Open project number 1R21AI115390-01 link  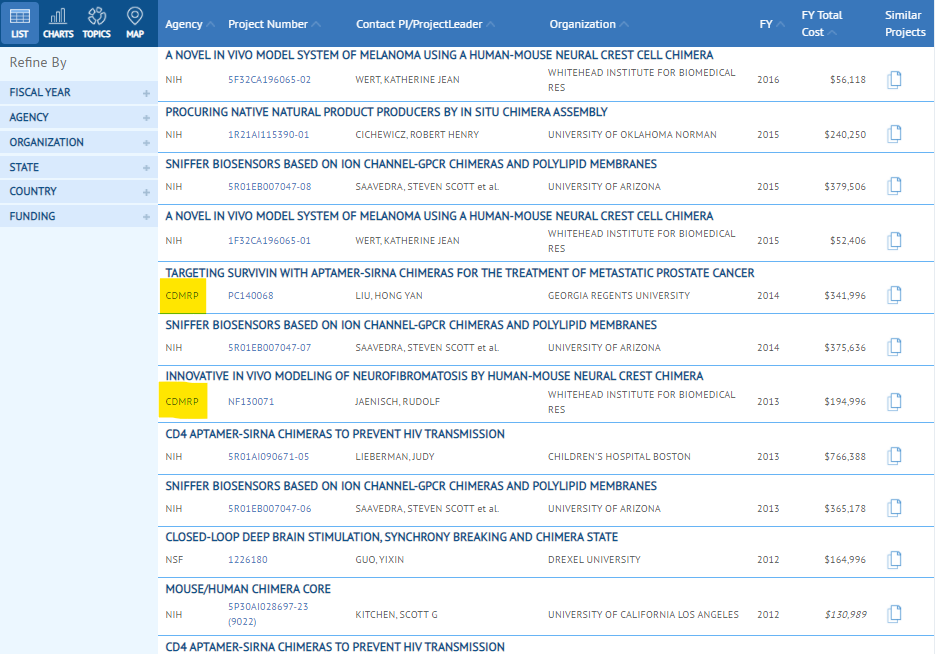(268, 135)
